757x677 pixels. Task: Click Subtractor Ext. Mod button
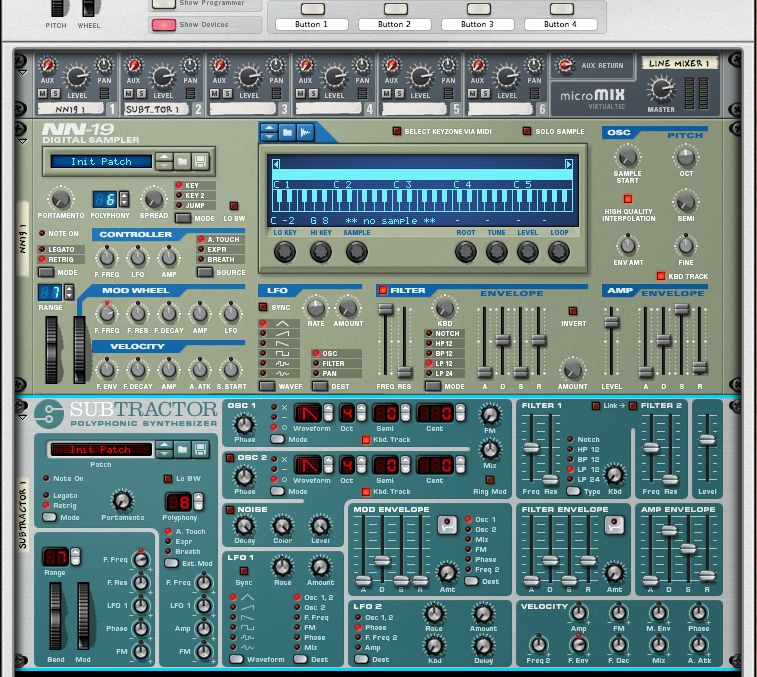171,563
